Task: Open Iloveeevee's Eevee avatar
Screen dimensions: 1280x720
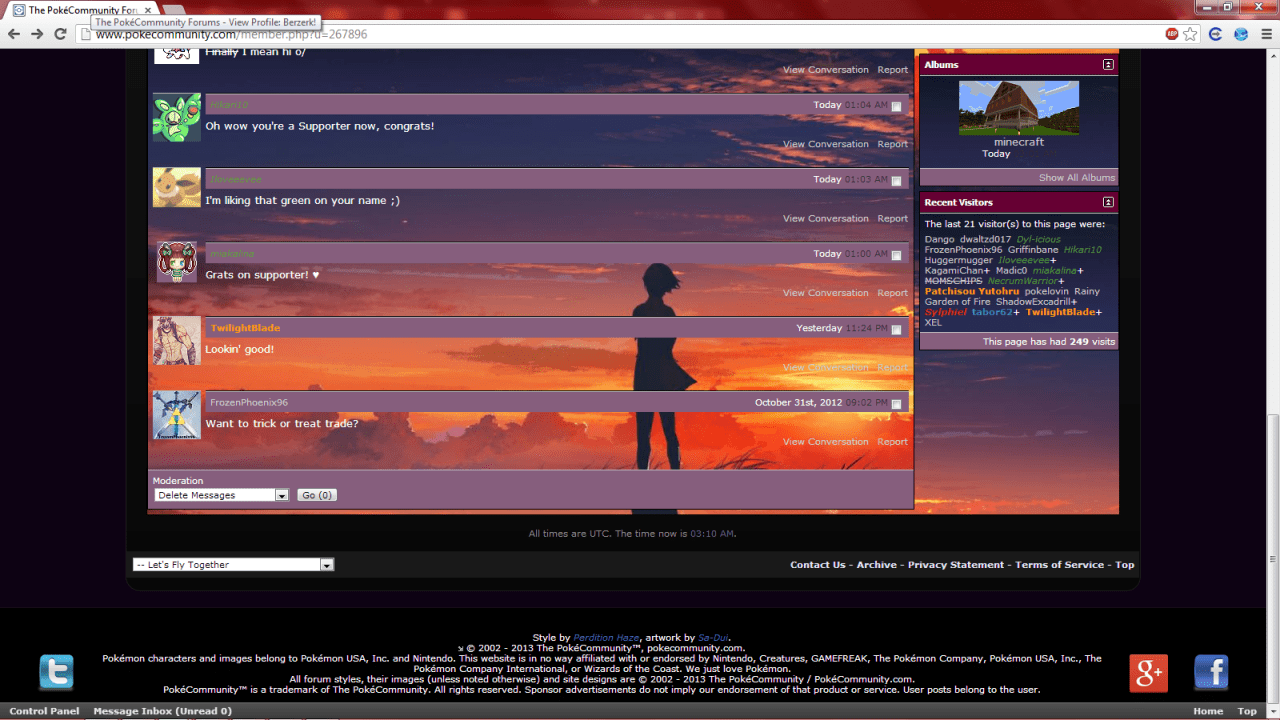Action: (x=177, y=187)
